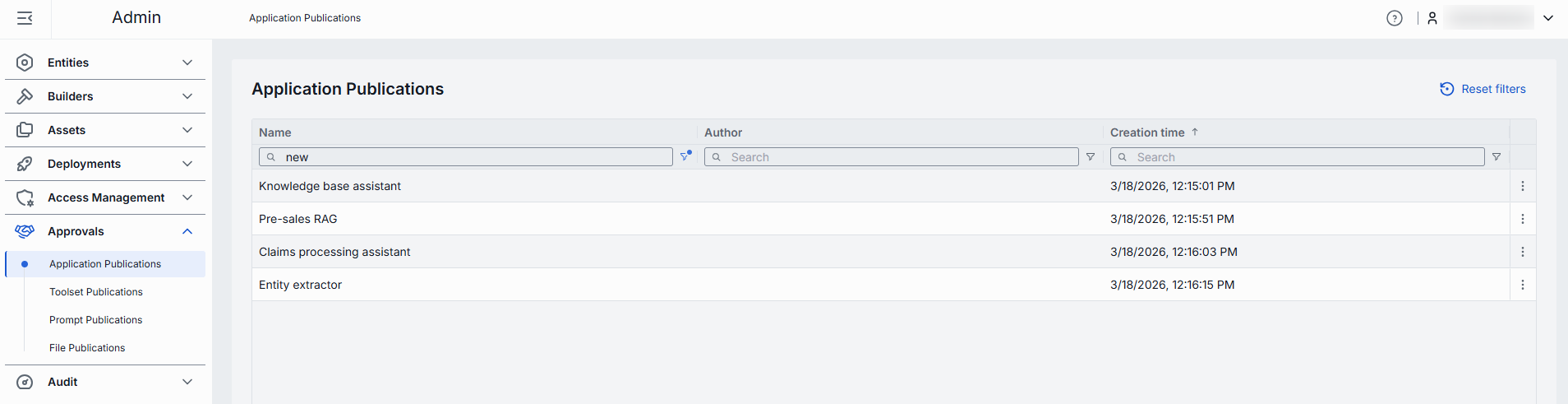
Task: Open the Claims processing assistant entry
Action: pos(334,252)
